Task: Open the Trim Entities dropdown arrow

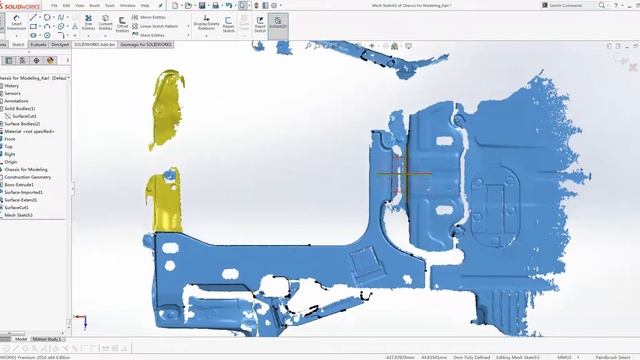Action: 88,36
